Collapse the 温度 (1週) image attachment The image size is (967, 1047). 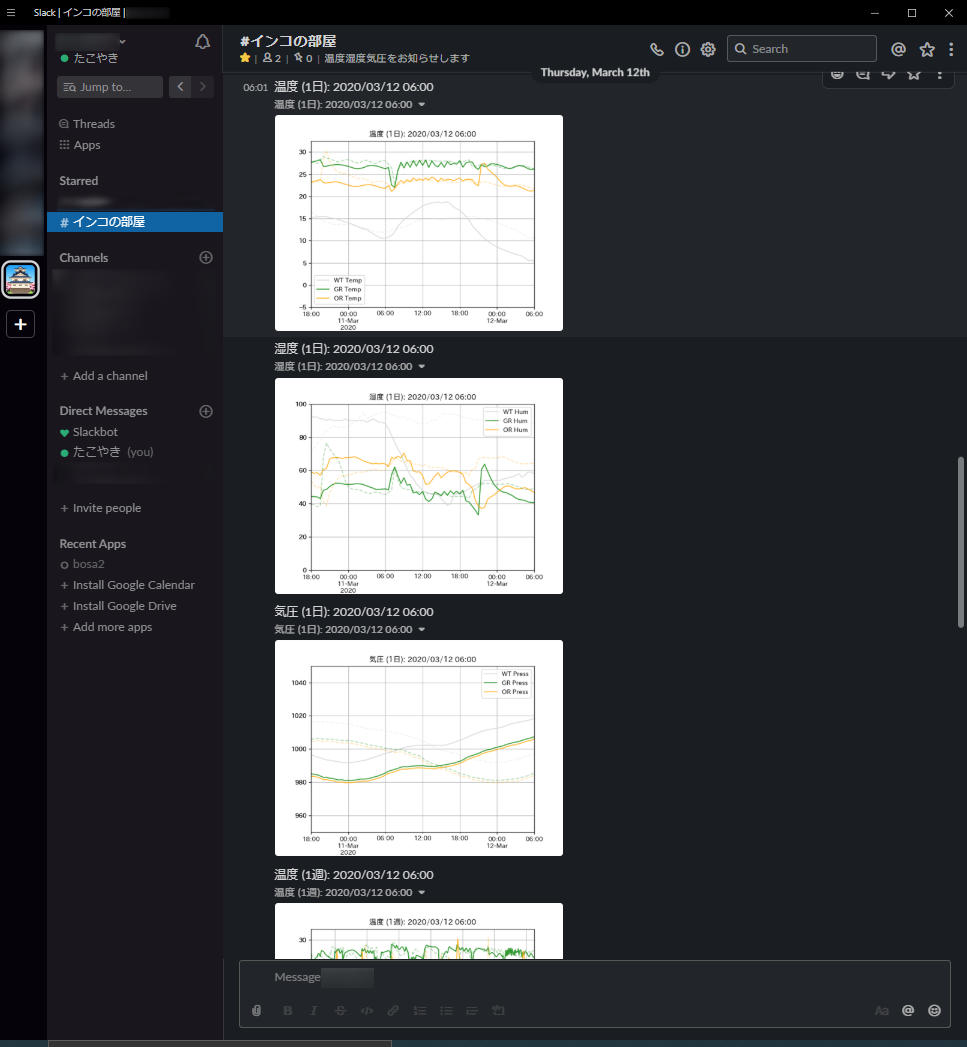pos(421,893)
